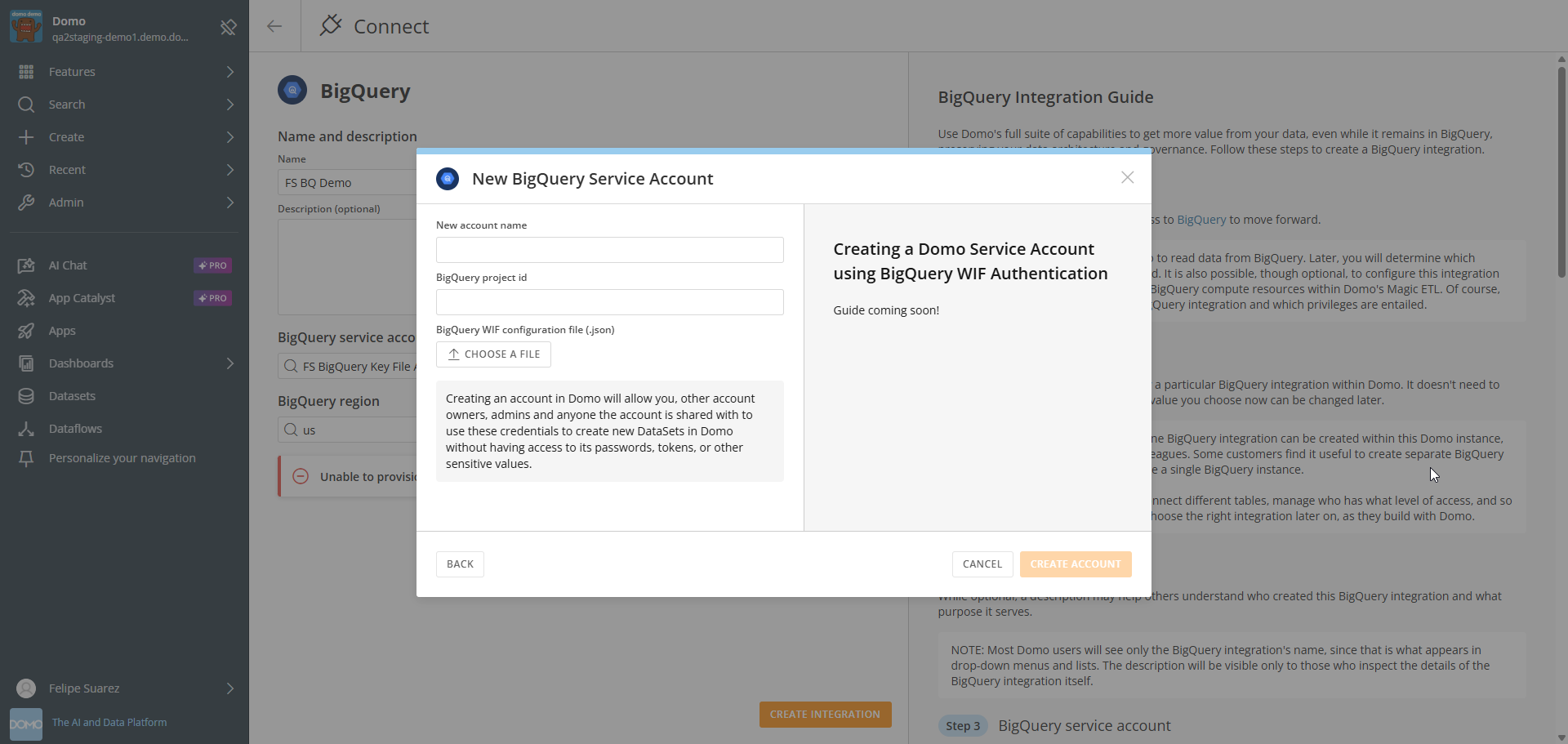Click the BACK button in dialog
Image resolution: width=1568 pixels, height=744 pixels.
[x=460, y=564]
